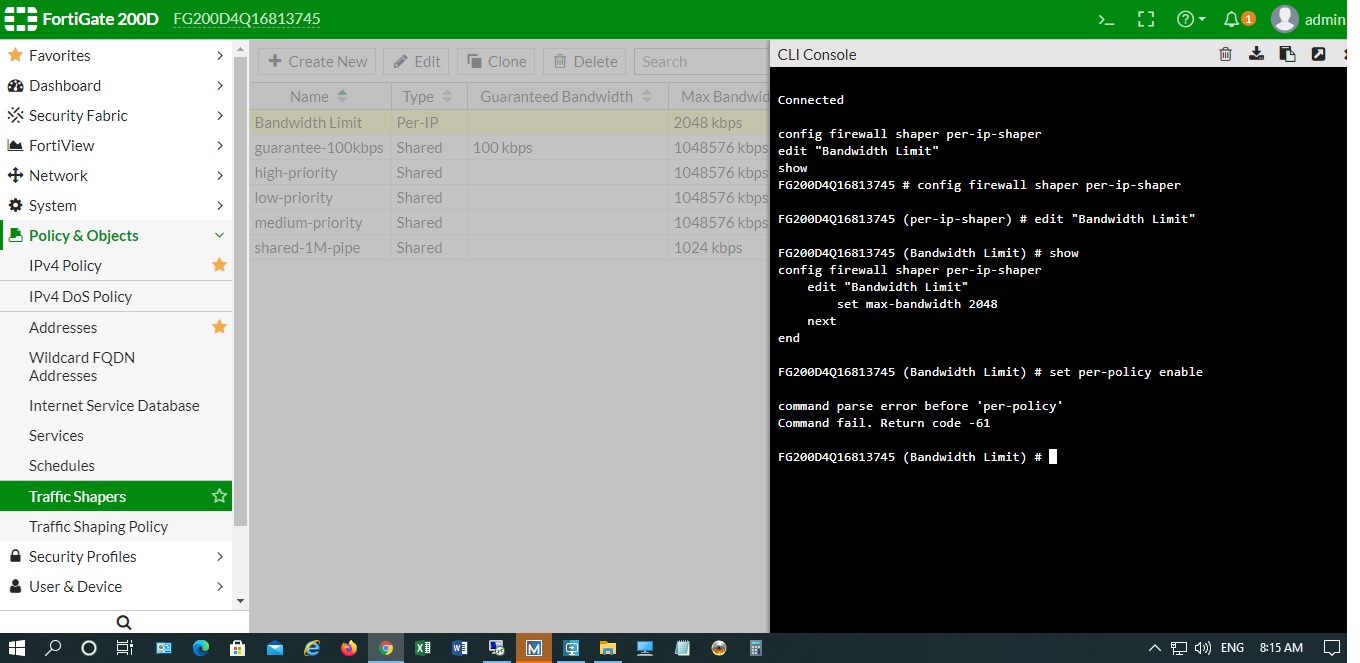Expand the Dashboard menu
Image resolution: width=1360 pixels, height=663 pixels.
point(116,85)
